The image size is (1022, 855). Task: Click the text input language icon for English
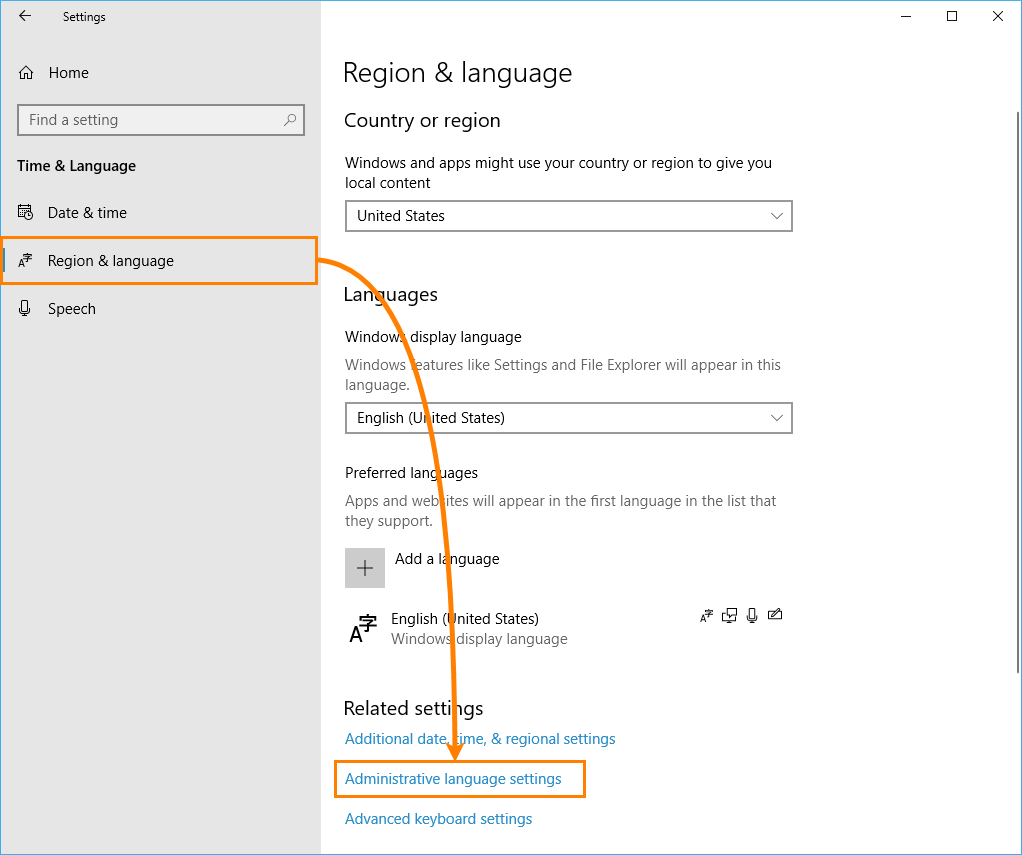pos(706,615)
